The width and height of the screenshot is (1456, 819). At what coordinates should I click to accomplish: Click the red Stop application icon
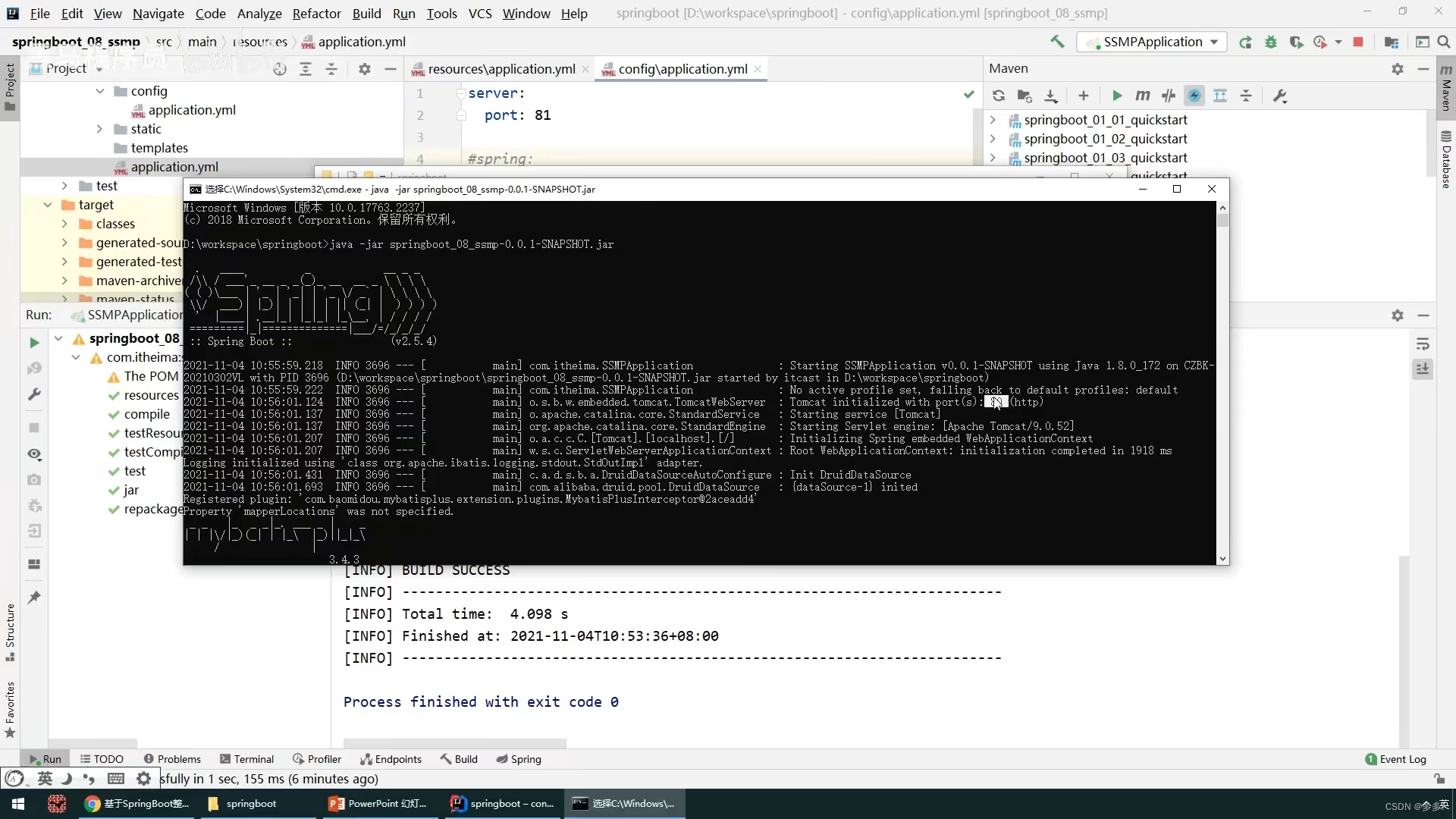coord(1358,42)
